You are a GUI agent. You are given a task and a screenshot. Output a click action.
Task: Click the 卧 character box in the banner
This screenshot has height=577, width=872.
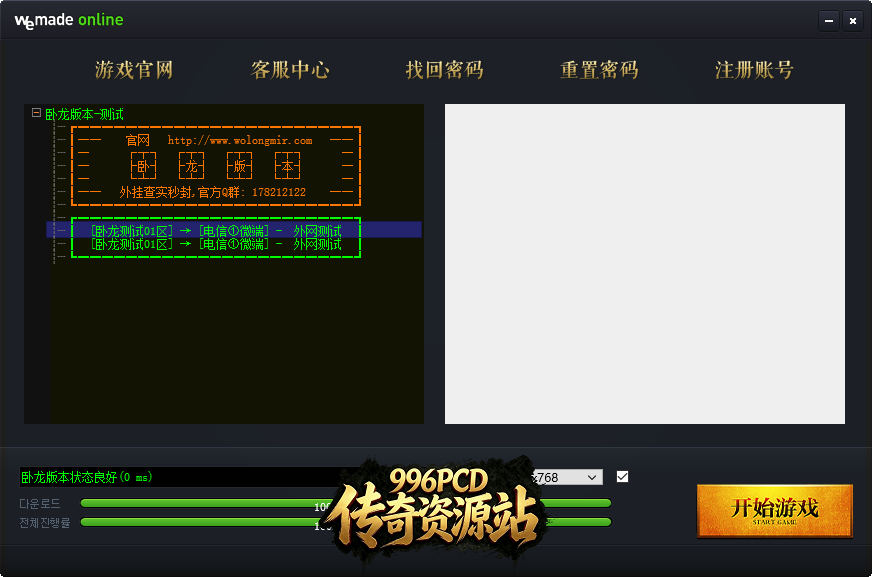(143, 166)
